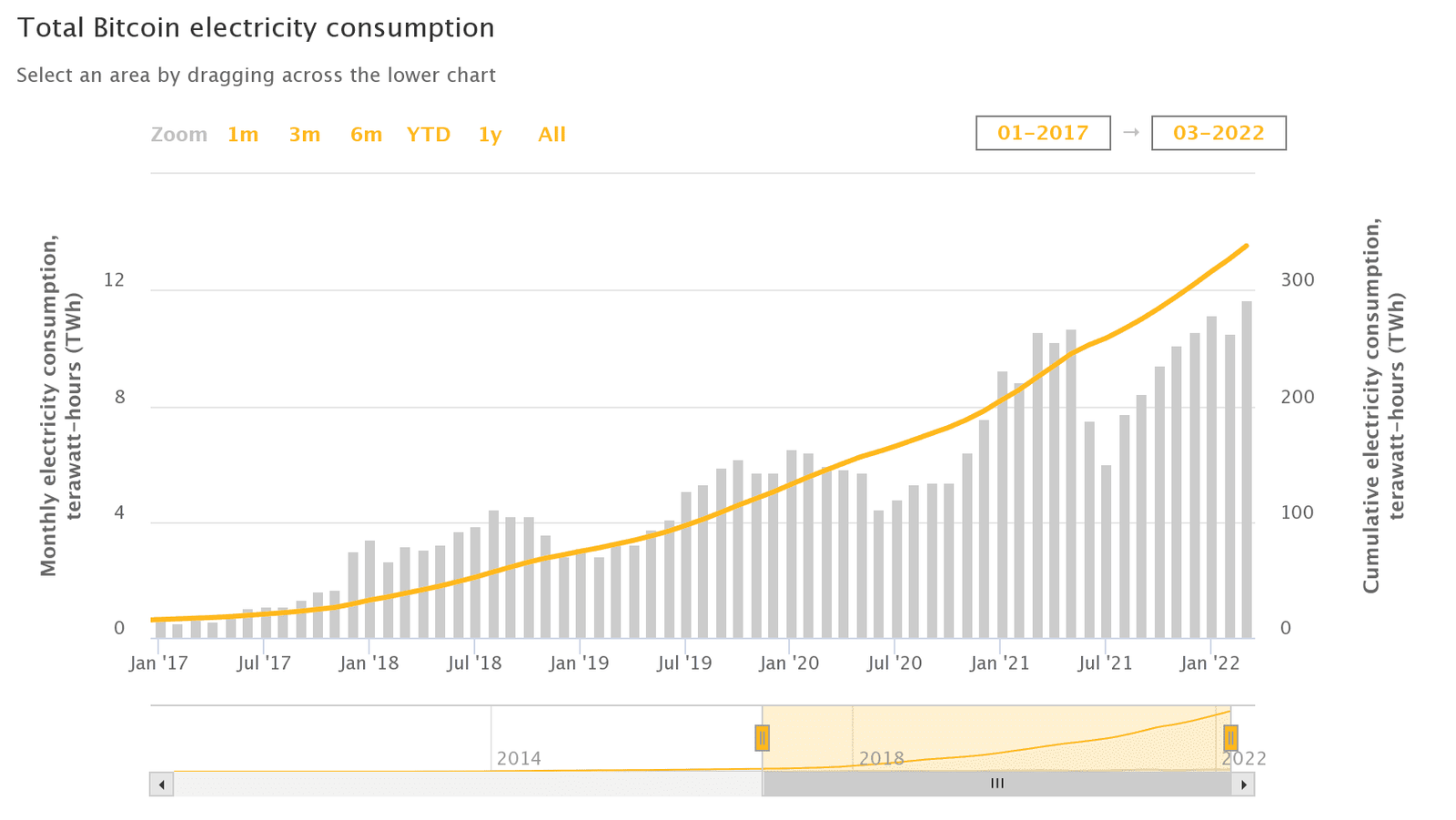The width and height of the screenshot is (1456, 820).
Task: Activate the 1y zoom preset
Action: 490,134
